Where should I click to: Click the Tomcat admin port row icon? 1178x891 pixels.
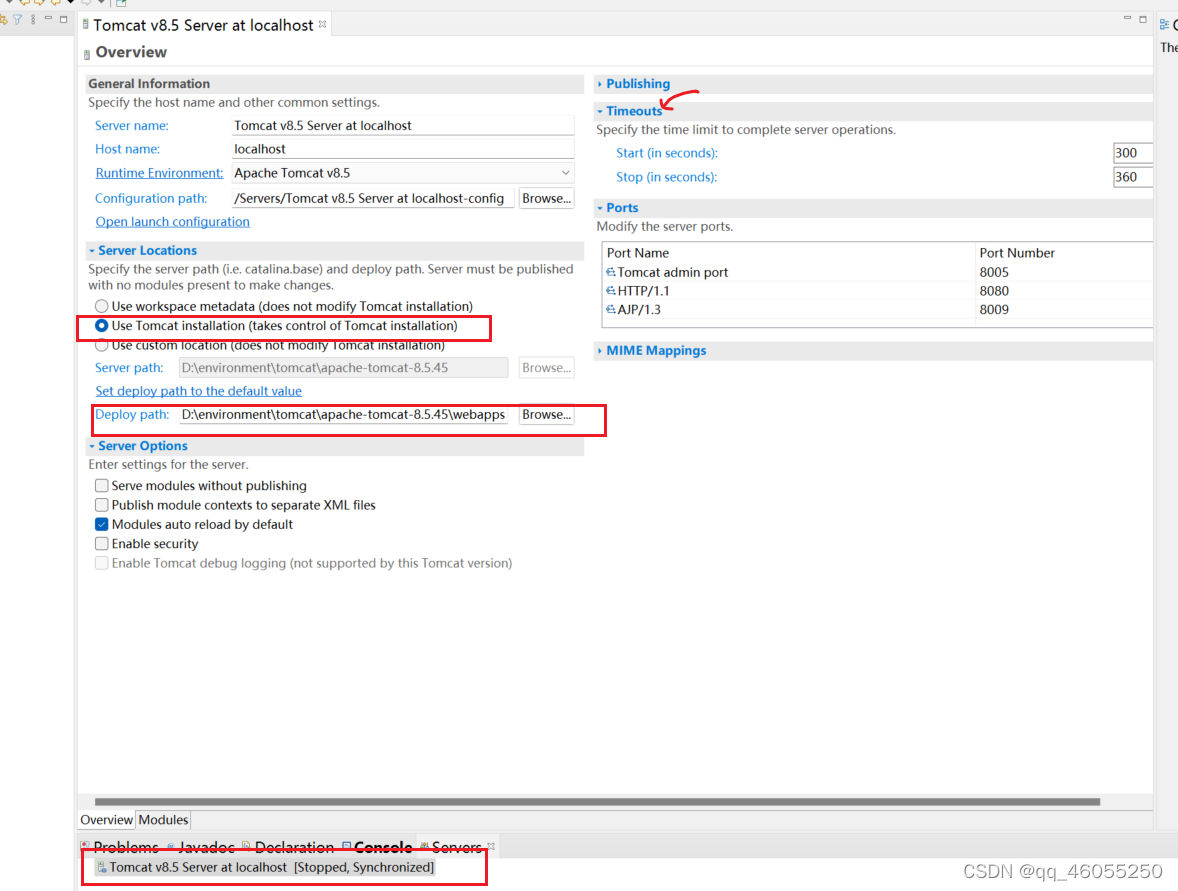(x=611, y=272)
